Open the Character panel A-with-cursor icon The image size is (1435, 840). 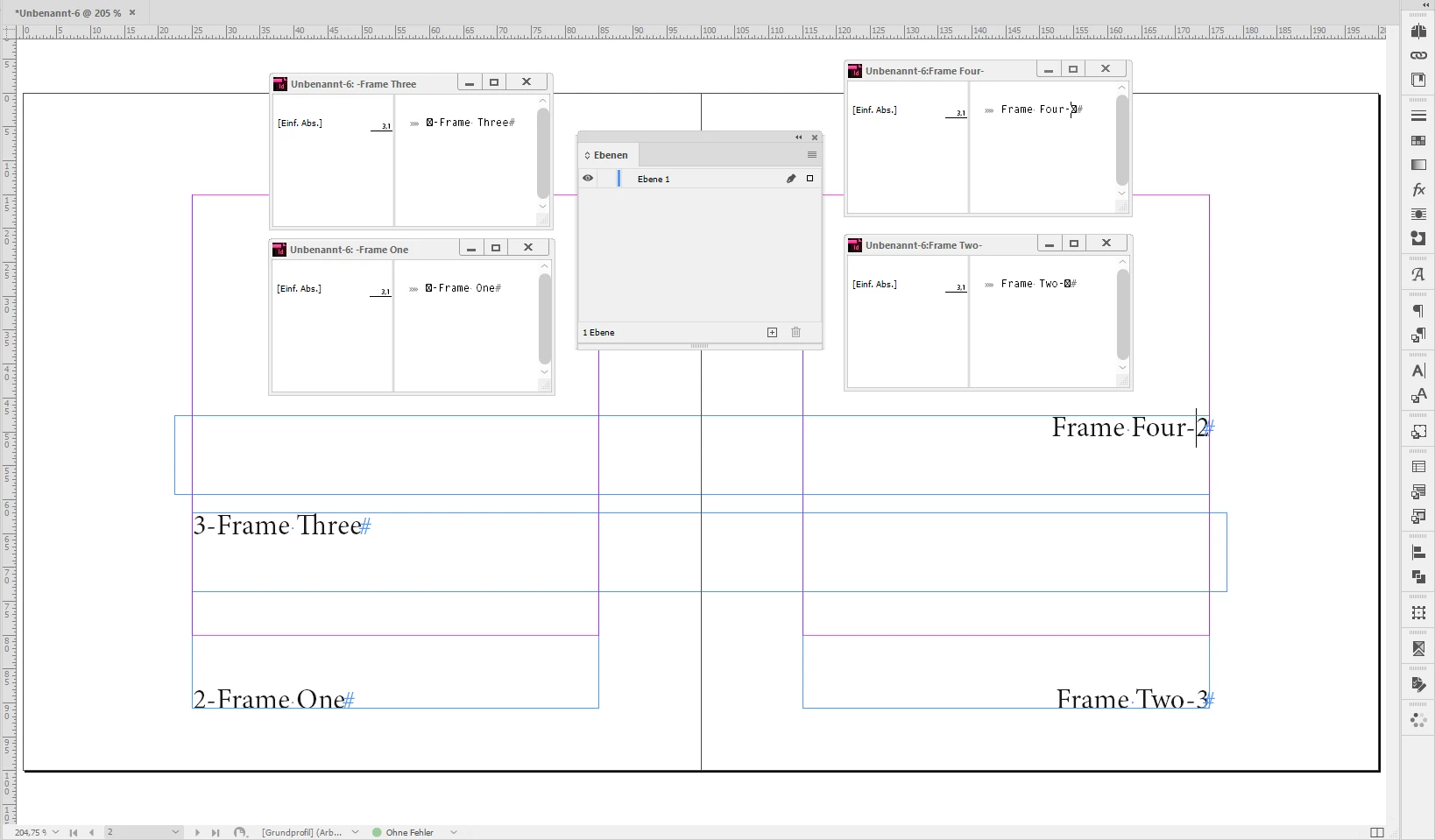point(1418,371)
